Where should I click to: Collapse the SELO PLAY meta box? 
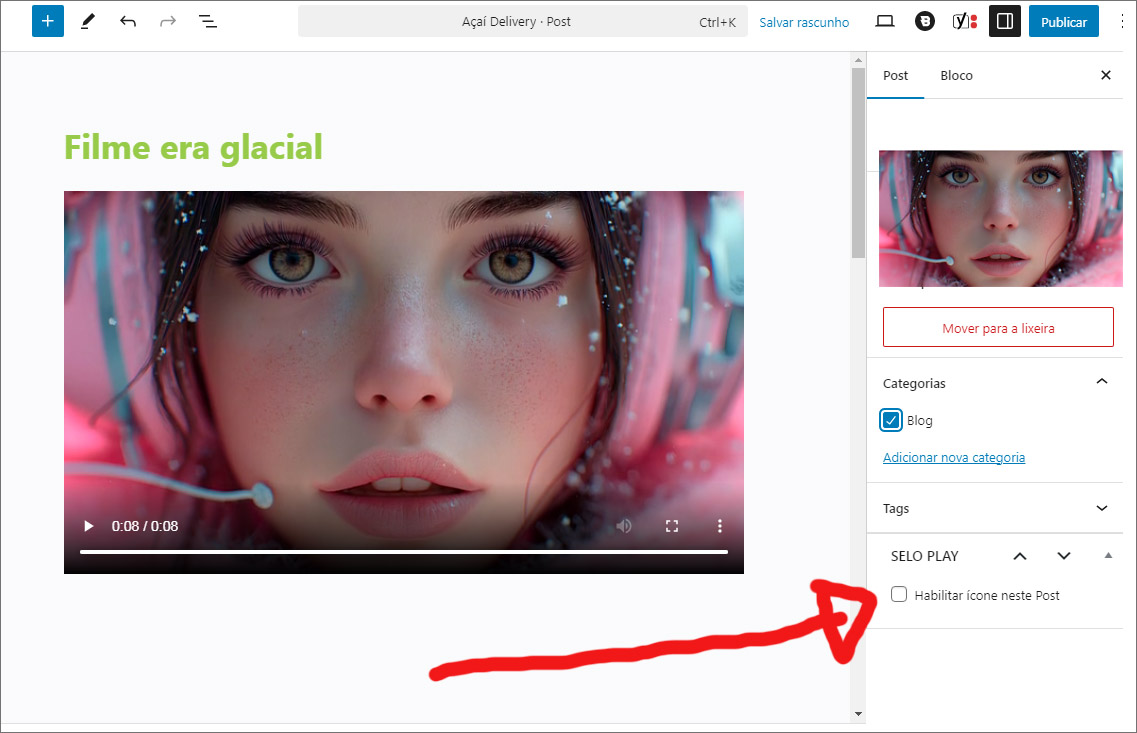(x=1108, y=555)
